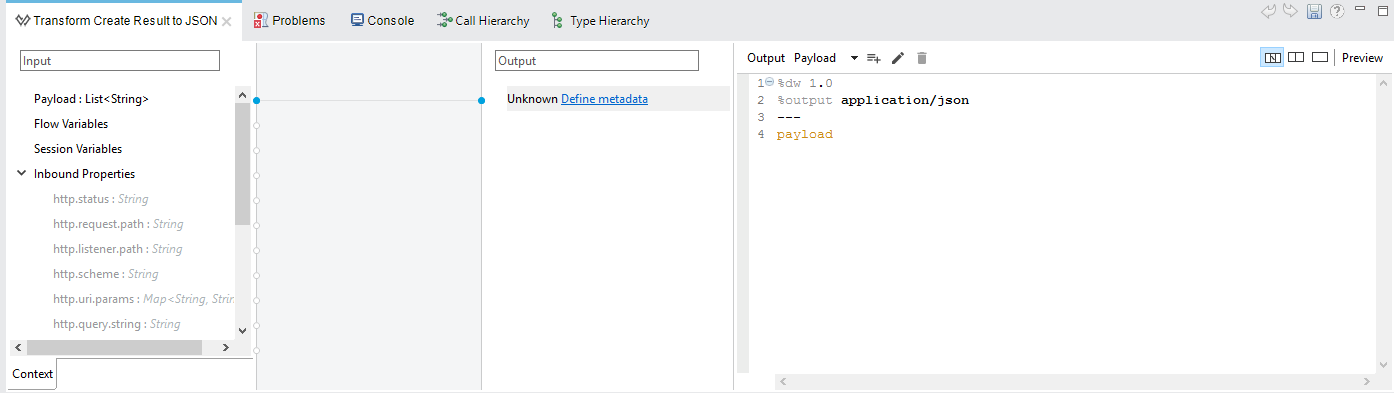This screenshot has width=1394, height=393.
Task: Show graphic and source view layout
Action: (1272, 58)
